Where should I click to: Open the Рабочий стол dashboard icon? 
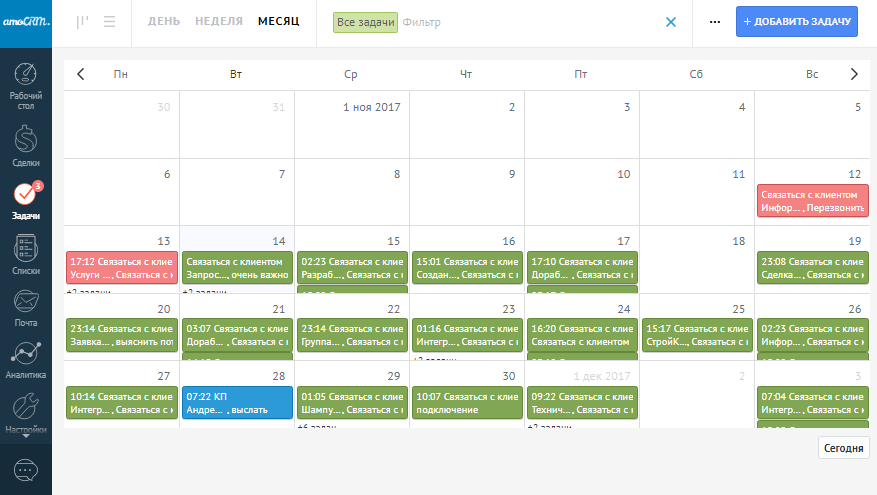point(26,76)
